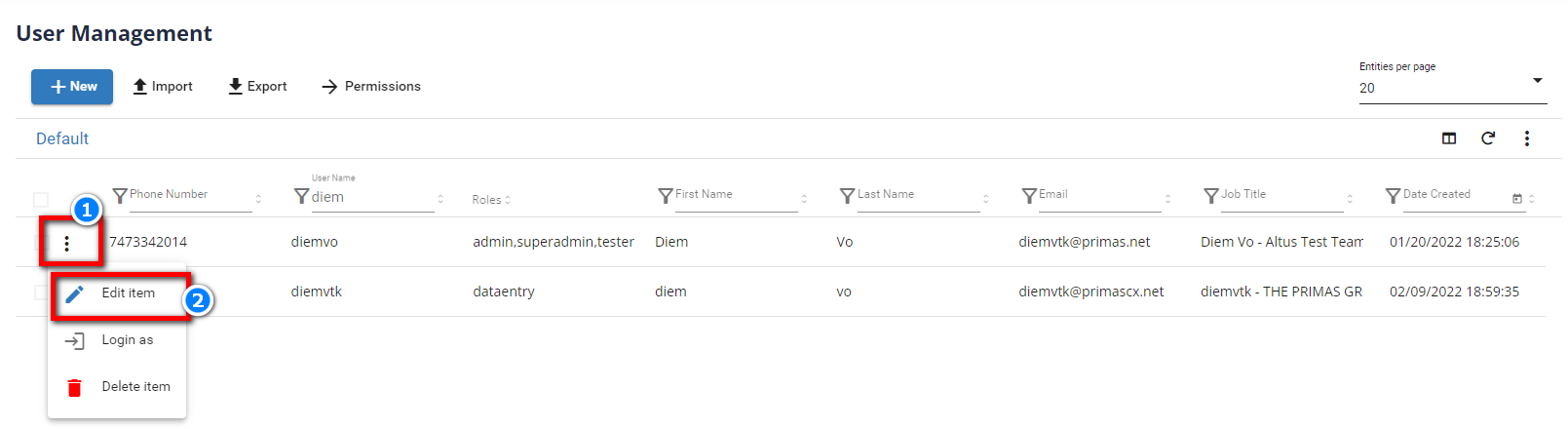The height and width of the screenshot is (429, 1568).
Task: Open the three-dot menu beside the refresh icon
Action: (1527, 138)
